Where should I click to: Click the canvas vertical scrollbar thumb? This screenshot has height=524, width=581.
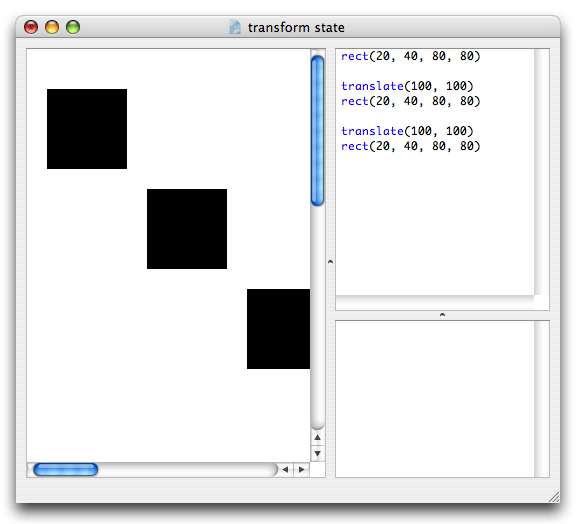coord(318,130)
